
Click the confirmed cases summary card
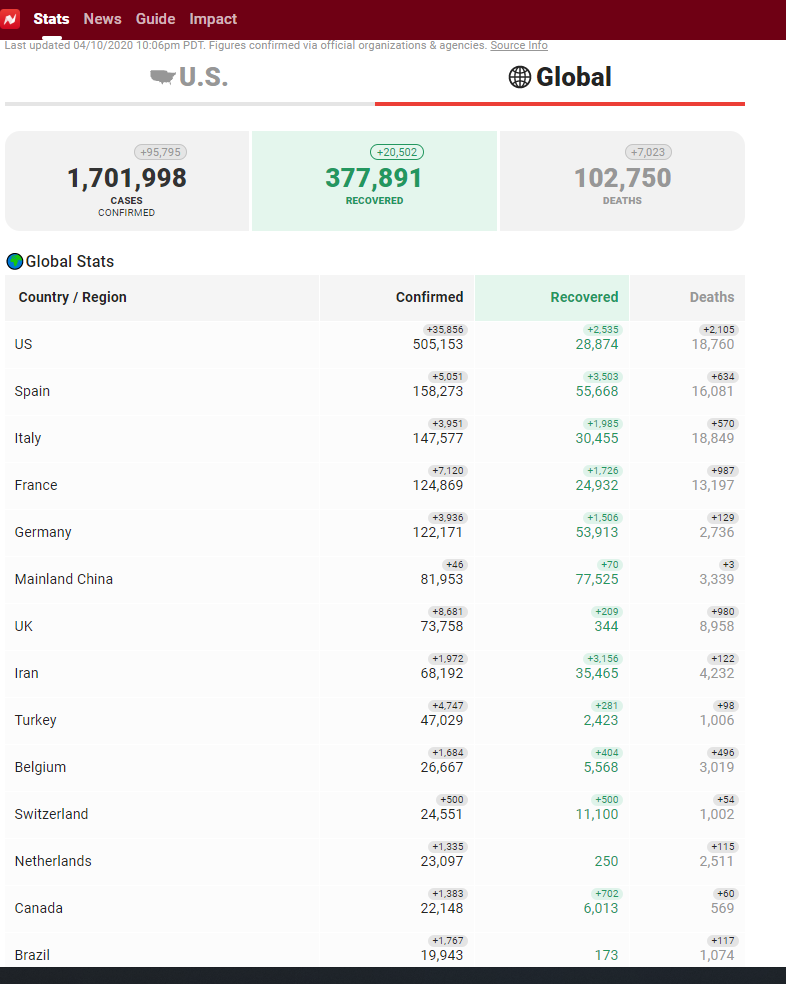click(x=127, y=181)
